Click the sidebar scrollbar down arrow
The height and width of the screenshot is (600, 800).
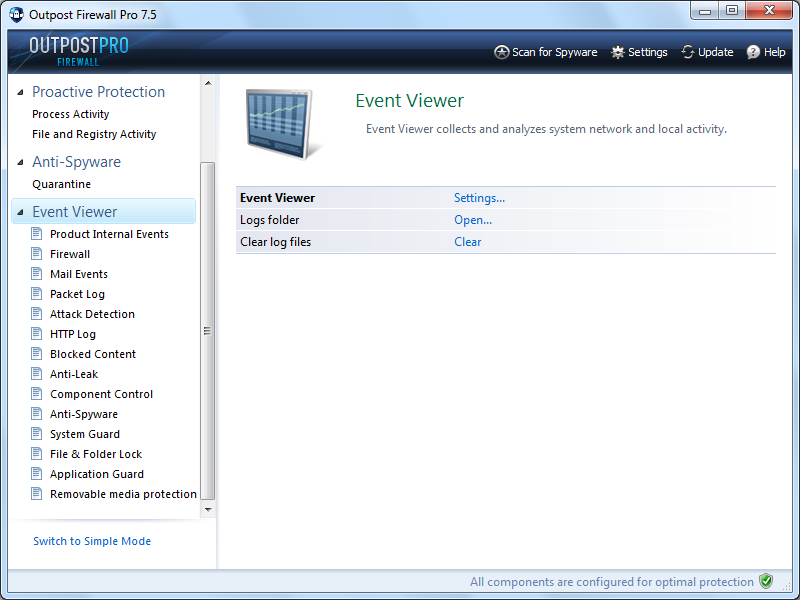pos(208,509)
